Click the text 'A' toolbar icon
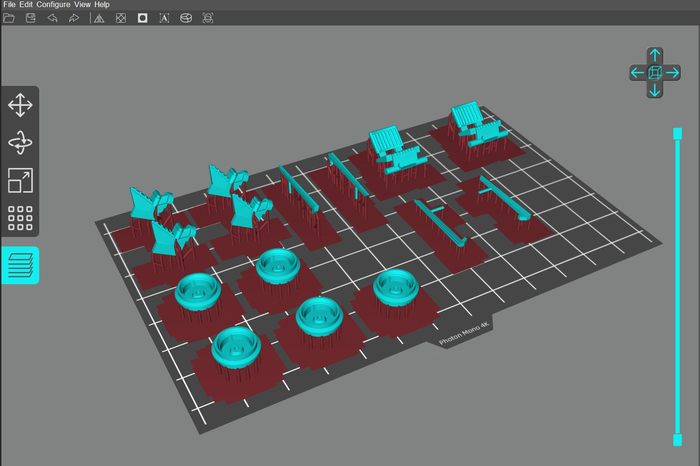 click(164, 18)
